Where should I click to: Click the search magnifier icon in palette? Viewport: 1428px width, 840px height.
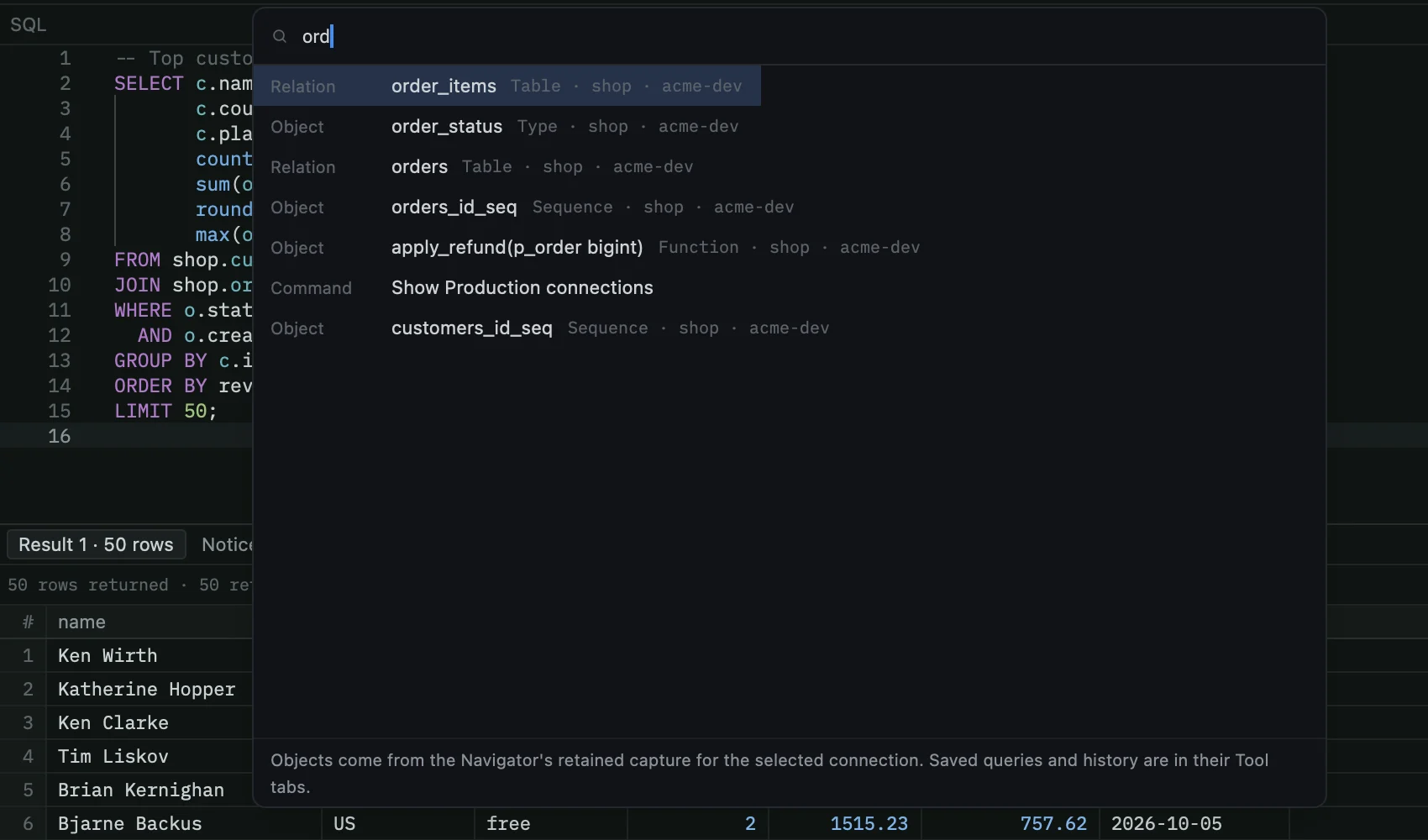pos(280,36)
